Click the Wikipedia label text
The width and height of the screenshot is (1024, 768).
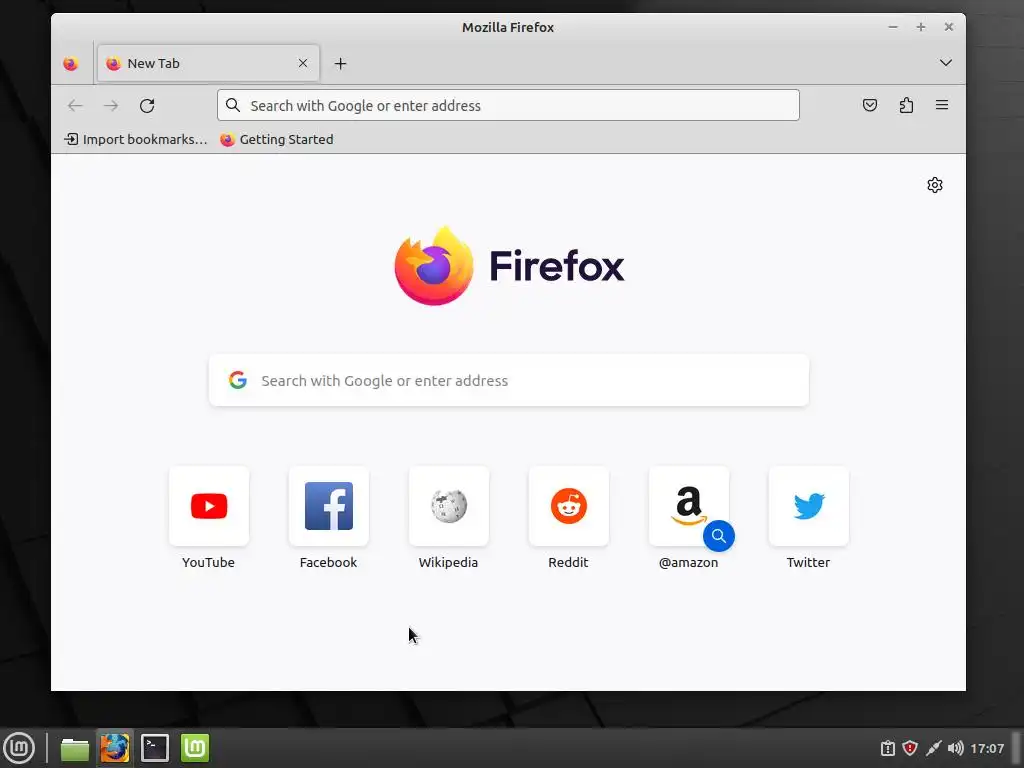pyautogui.click(x=448, y=562)
